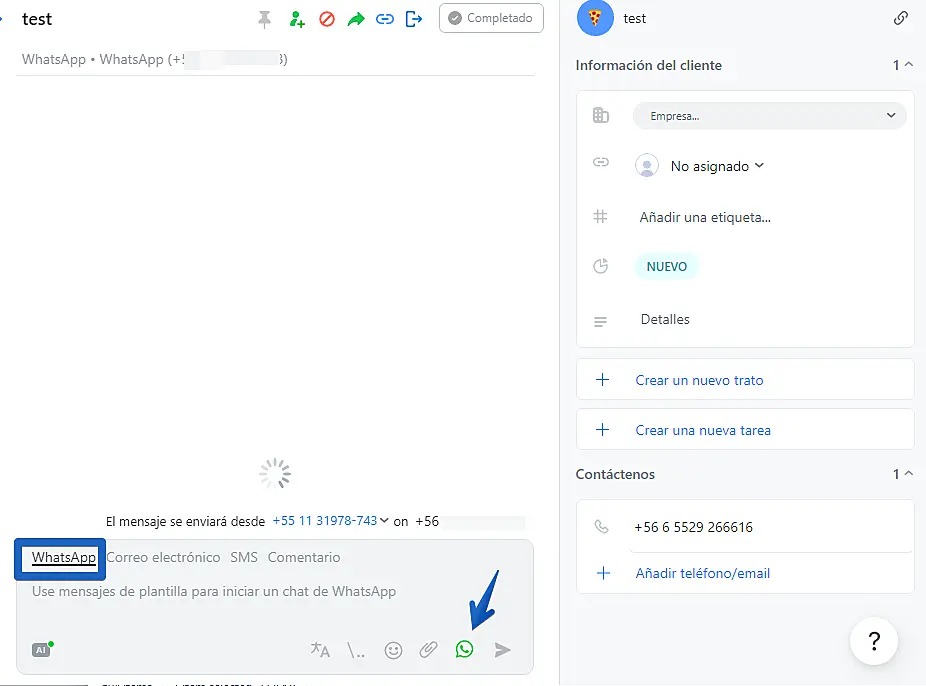The height and width of the screenshot is (686, 926).
Task: Click the lines icon beside Detalles
Action: 600,322
